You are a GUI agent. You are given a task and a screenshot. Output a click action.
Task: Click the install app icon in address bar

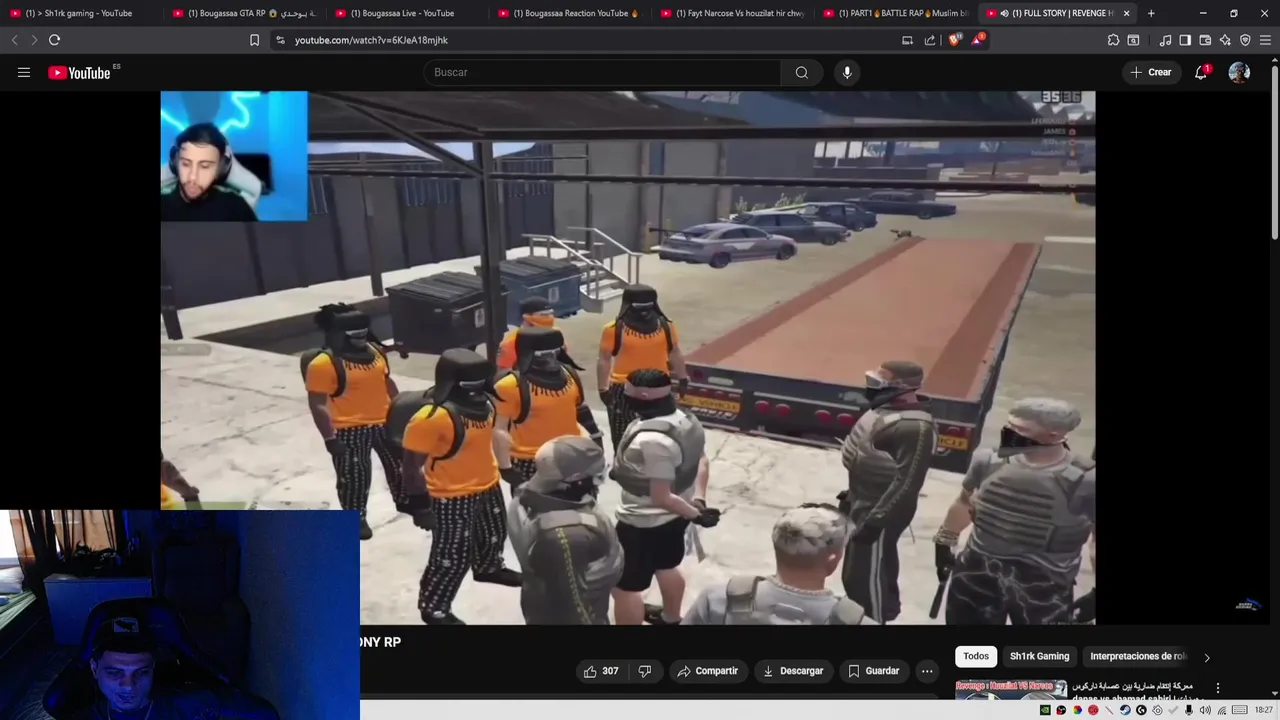(x=907, y=40)
